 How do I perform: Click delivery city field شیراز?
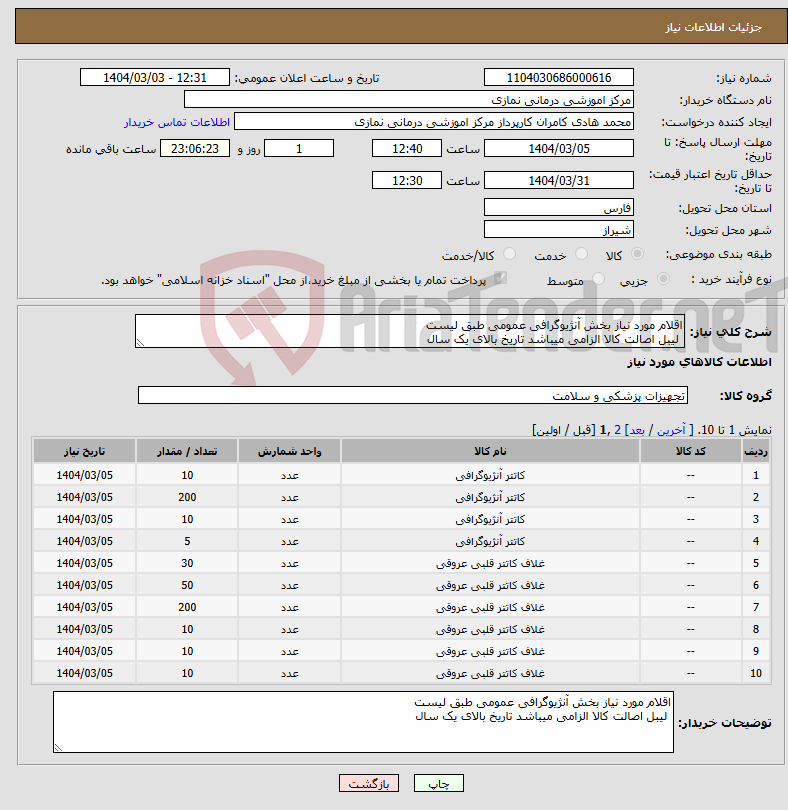[559, 230]
